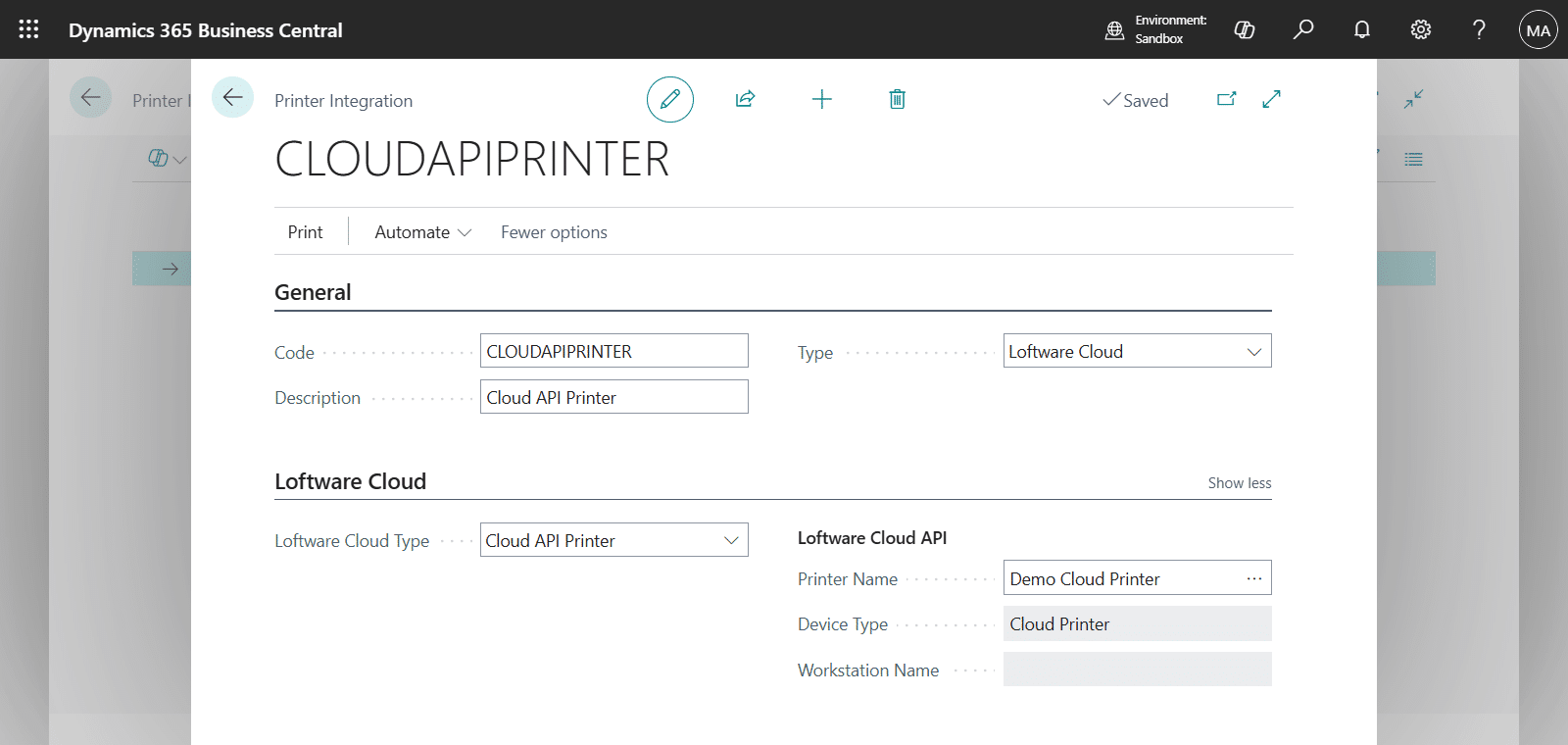Image resolution: width=1568 pixels, height=745 pixels.
Task: Open the Printer Name lookup ellipsis
Action: pyautogui.click(x=1254, y=578)
